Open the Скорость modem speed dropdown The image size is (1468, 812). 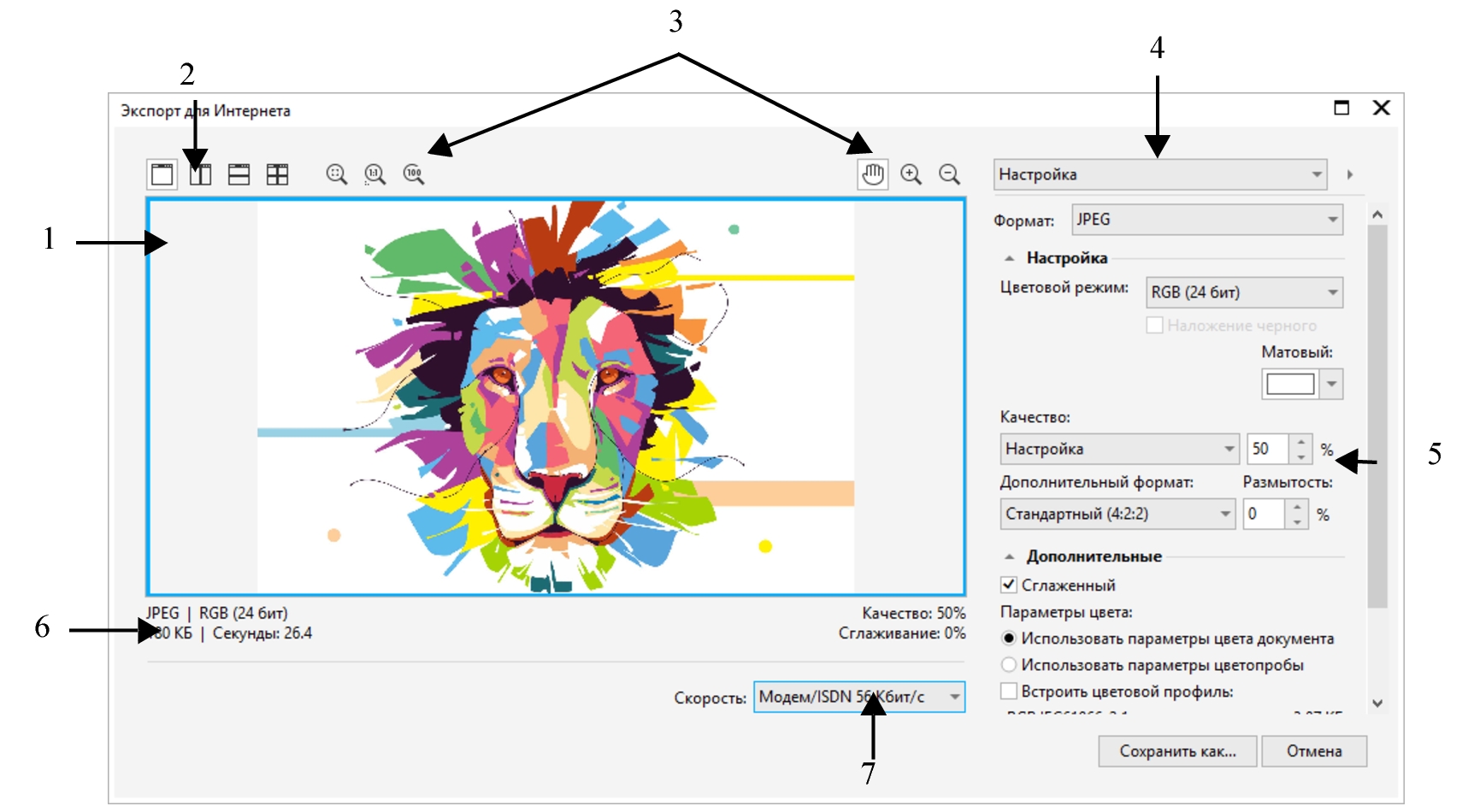[858, 697]
